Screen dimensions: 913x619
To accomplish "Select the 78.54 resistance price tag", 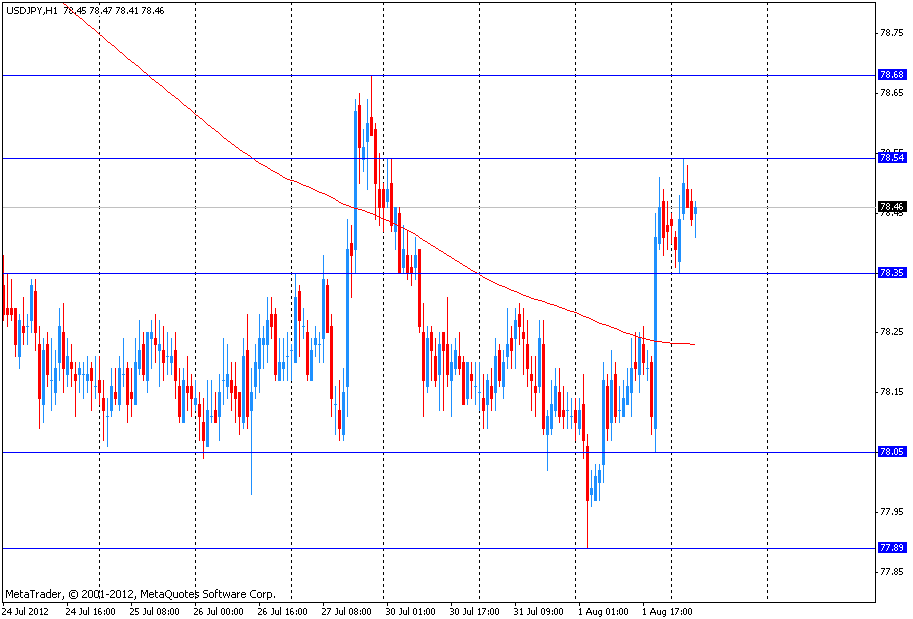I will coord(891,158).
